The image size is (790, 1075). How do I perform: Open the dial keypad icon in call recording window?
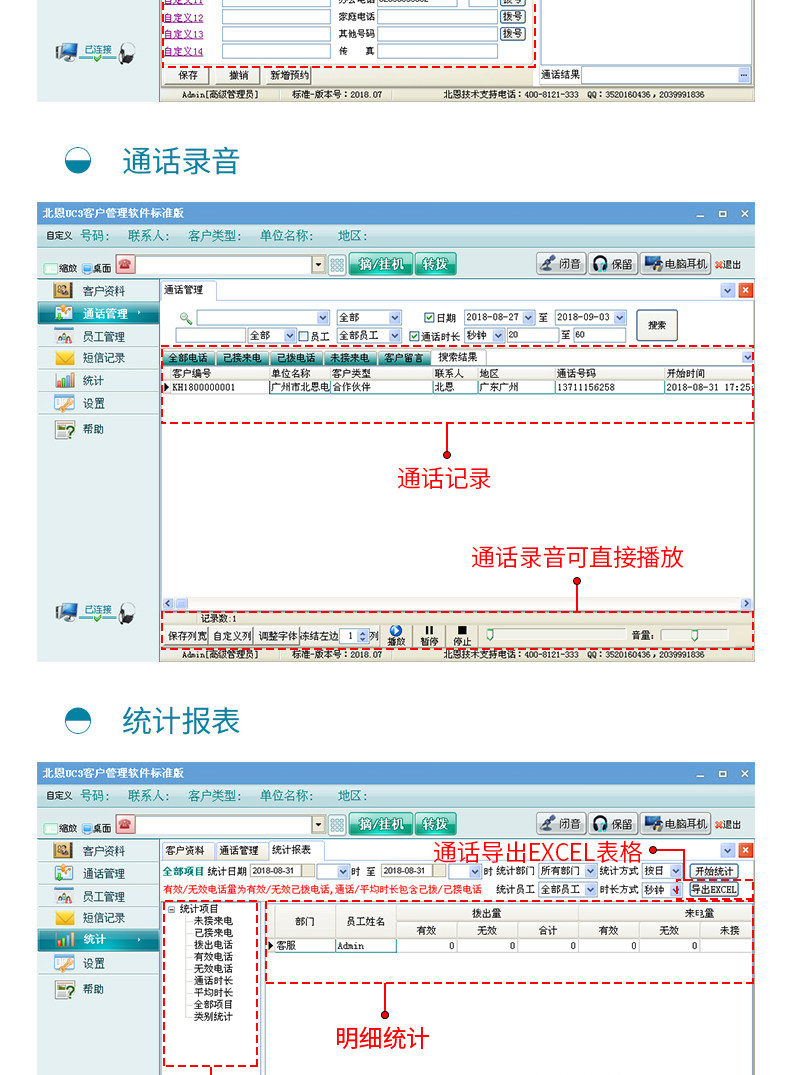(337, 265)
